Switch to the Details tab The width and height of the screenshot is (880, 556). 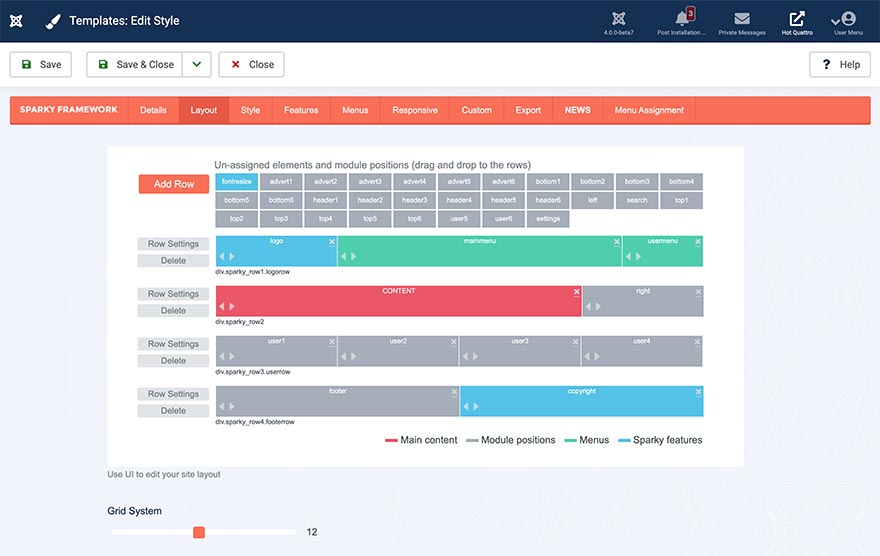click(153, 110)
